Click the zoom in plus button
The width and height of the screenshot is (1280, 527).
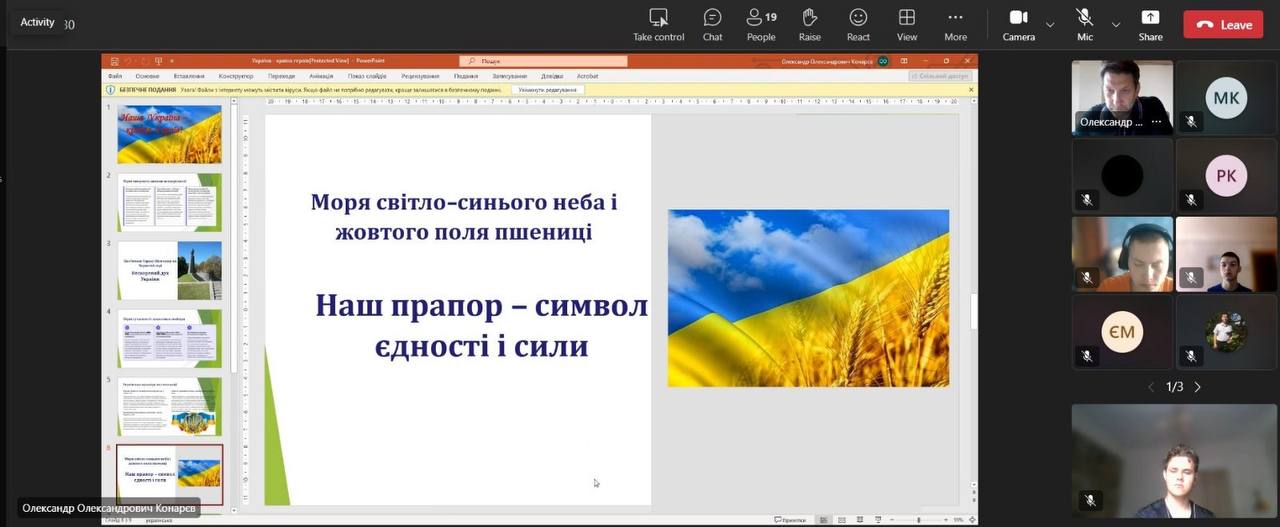[x=946, y=520]
